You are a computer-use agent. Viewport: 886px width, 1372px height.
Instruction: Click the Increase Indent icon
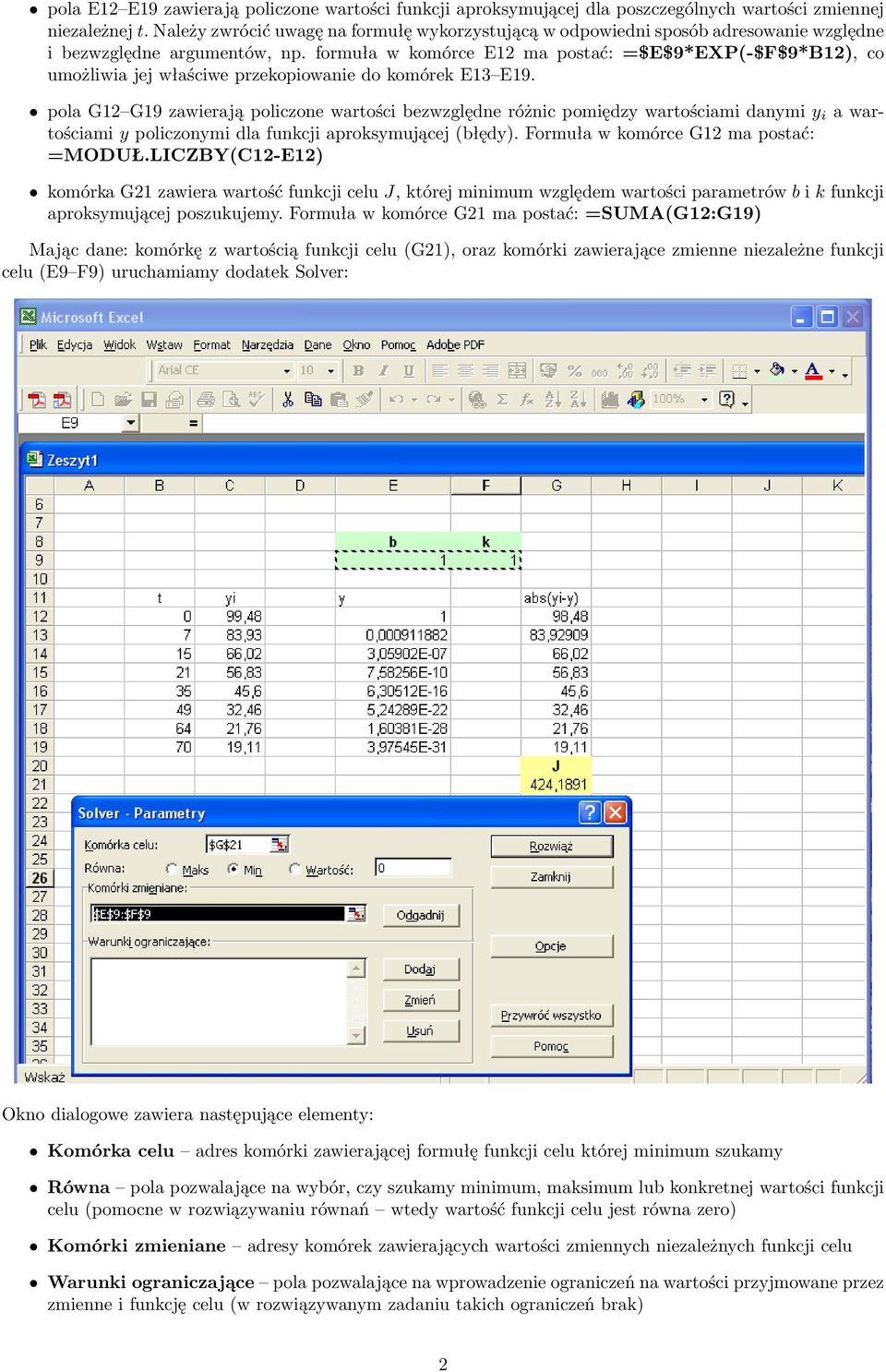coord(707,370)
